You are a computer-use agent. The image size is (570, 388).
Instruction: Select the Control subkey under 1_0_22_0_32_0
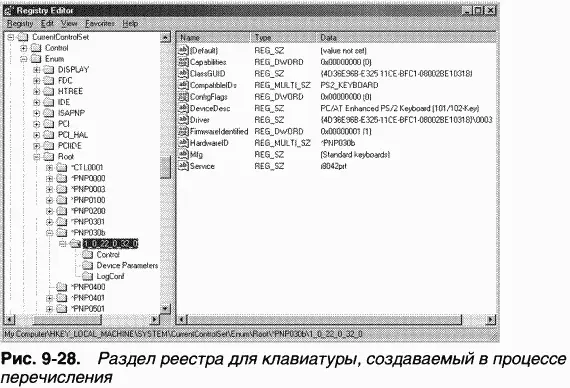108,255
